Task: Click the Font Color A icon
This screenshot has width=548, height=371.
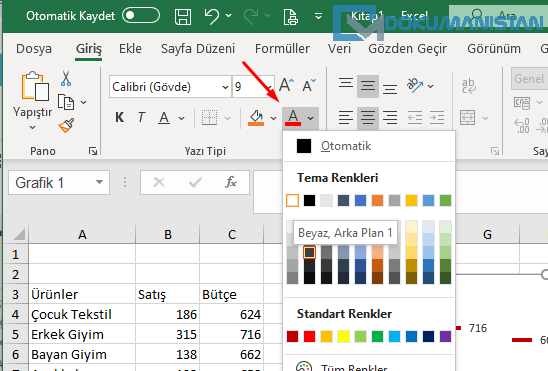Action: [293, 118]
